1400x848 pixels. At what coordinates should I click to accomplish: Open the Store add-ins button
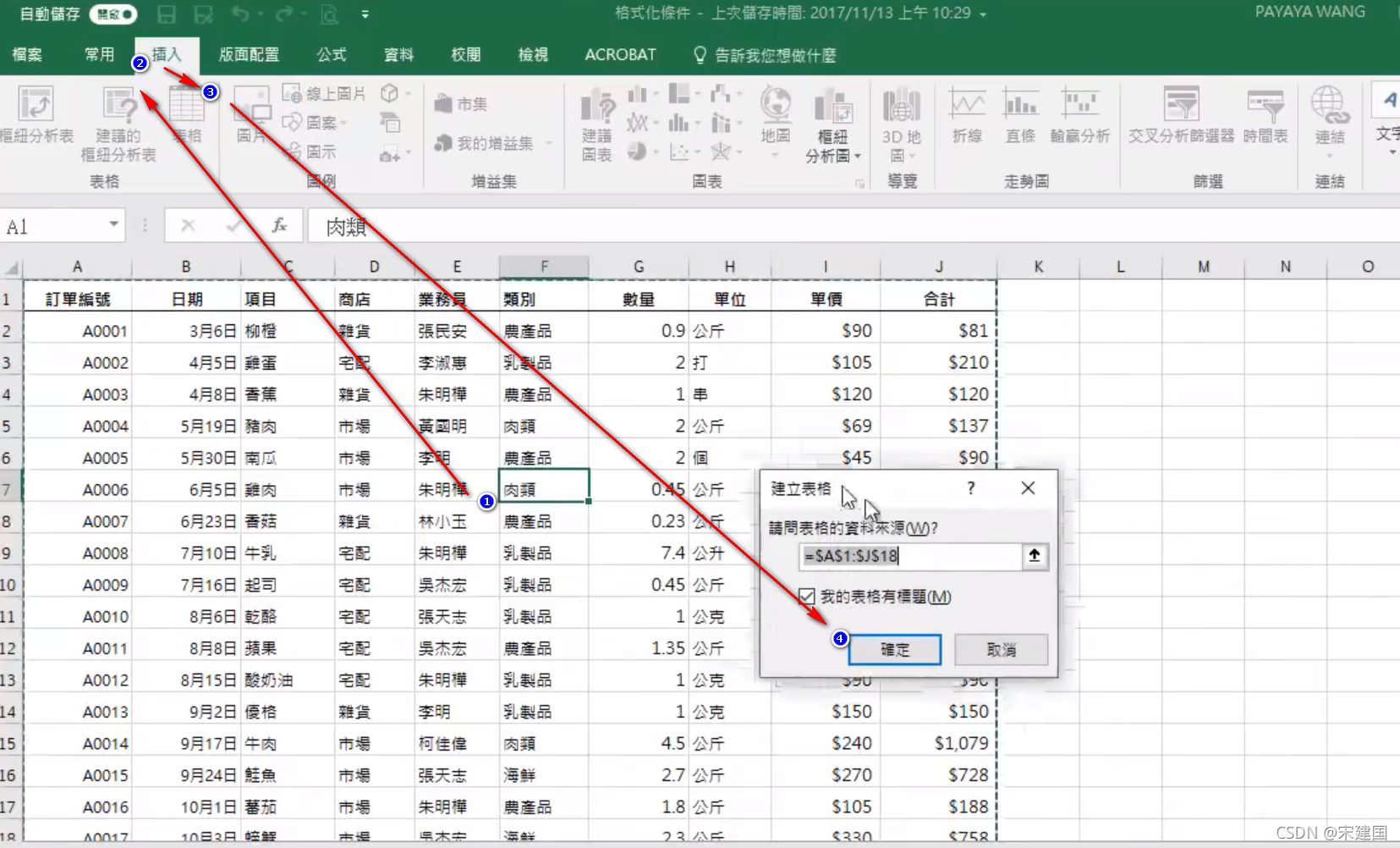[x=461, y=104]
